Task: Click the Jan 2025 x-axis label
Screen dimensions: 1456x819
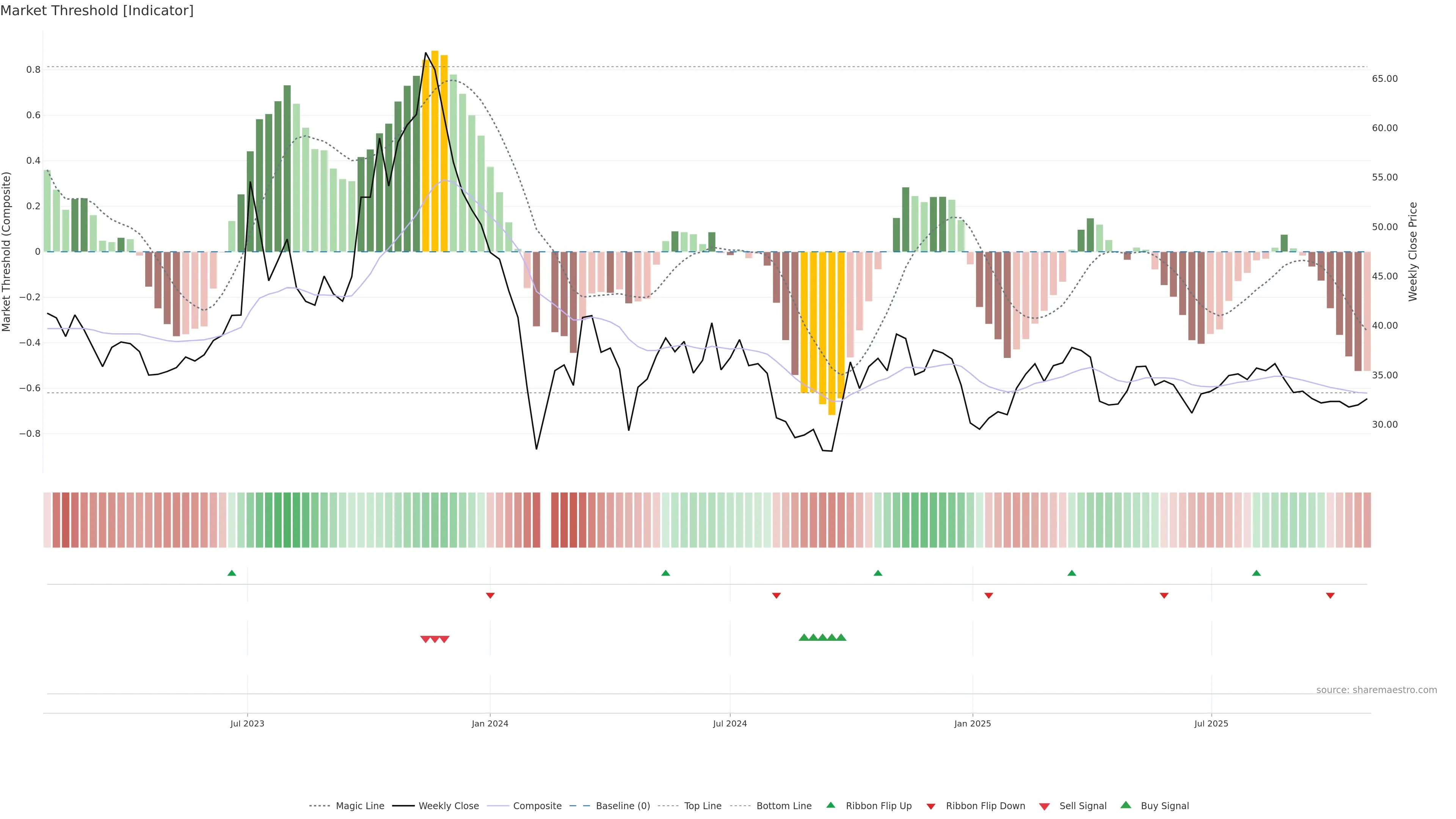Action: click(x=972, y=723)
